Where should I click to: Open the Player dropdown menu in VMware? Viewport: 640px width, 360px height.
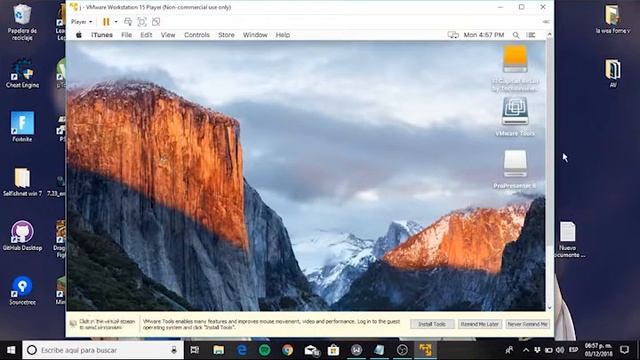click(82, 22)
